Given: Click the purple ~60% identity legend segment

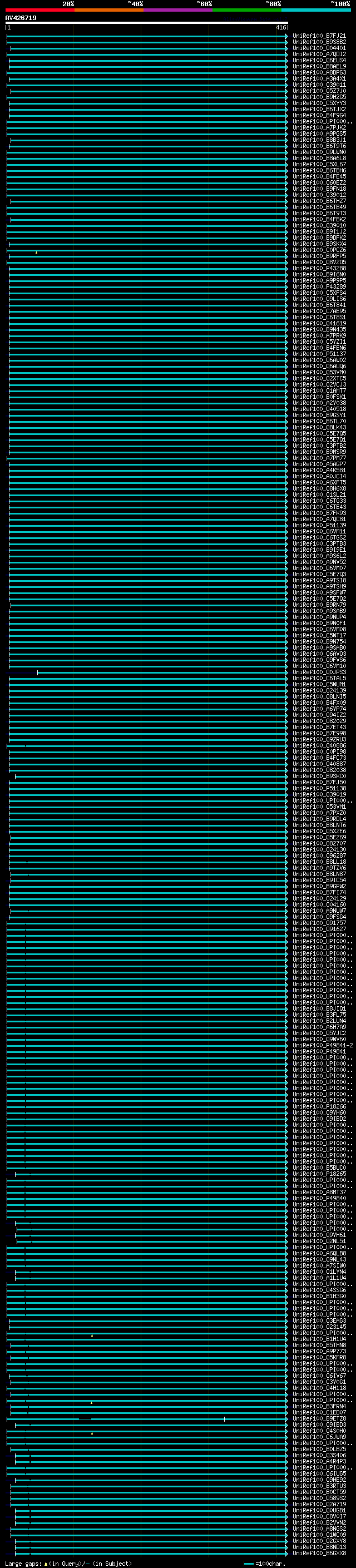Looking at the screenshot, I should tap(177, 10).
